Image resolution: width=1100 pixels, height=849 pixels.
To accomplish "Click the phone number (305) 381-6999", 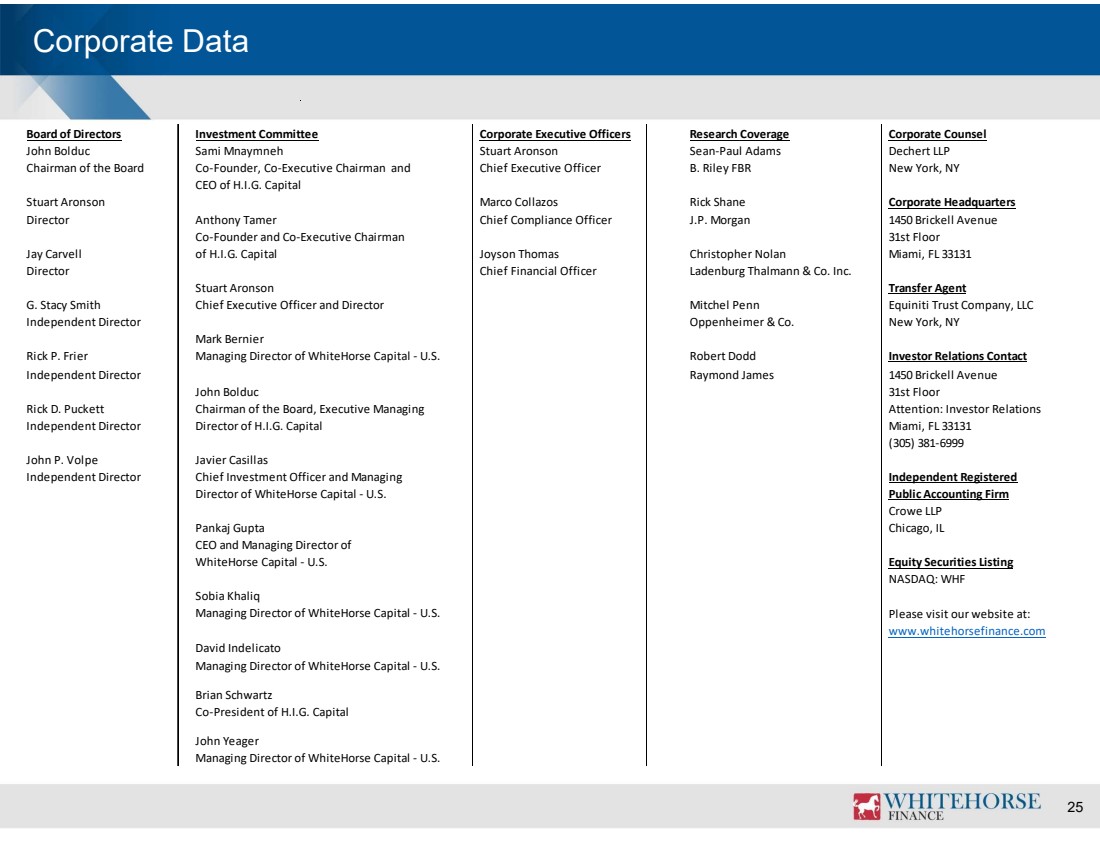I will click(926, 443).
